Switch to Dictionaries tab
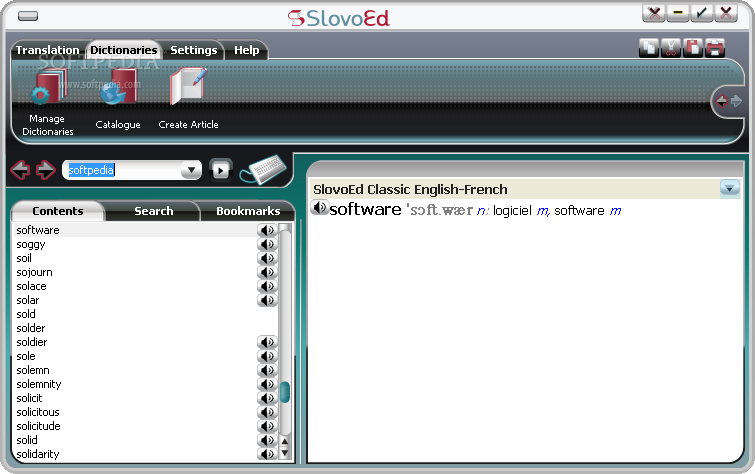 pos(124,50)
